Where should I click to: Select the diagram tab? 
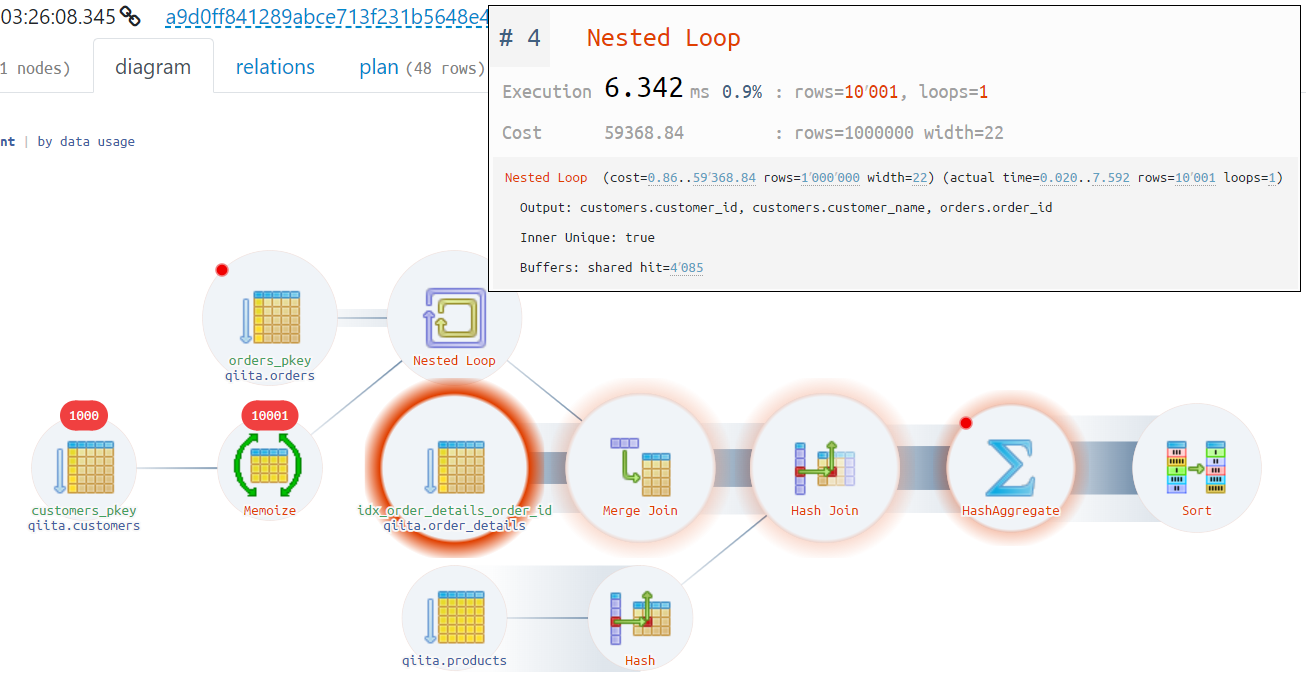pyautogui.click(x=153, y=65)
